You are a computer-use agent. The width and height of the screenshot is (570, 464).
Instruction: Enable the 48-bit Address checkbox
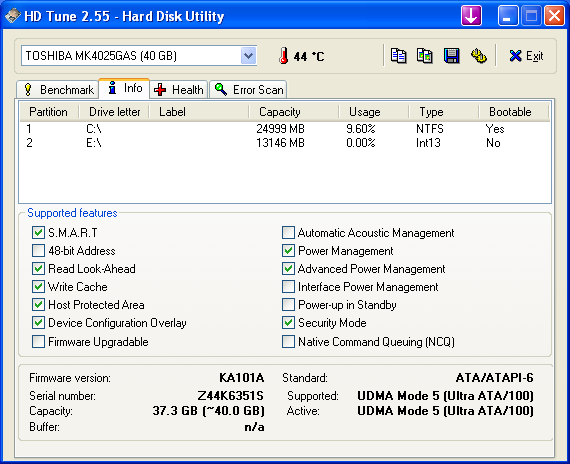click(x=38, y=251)
